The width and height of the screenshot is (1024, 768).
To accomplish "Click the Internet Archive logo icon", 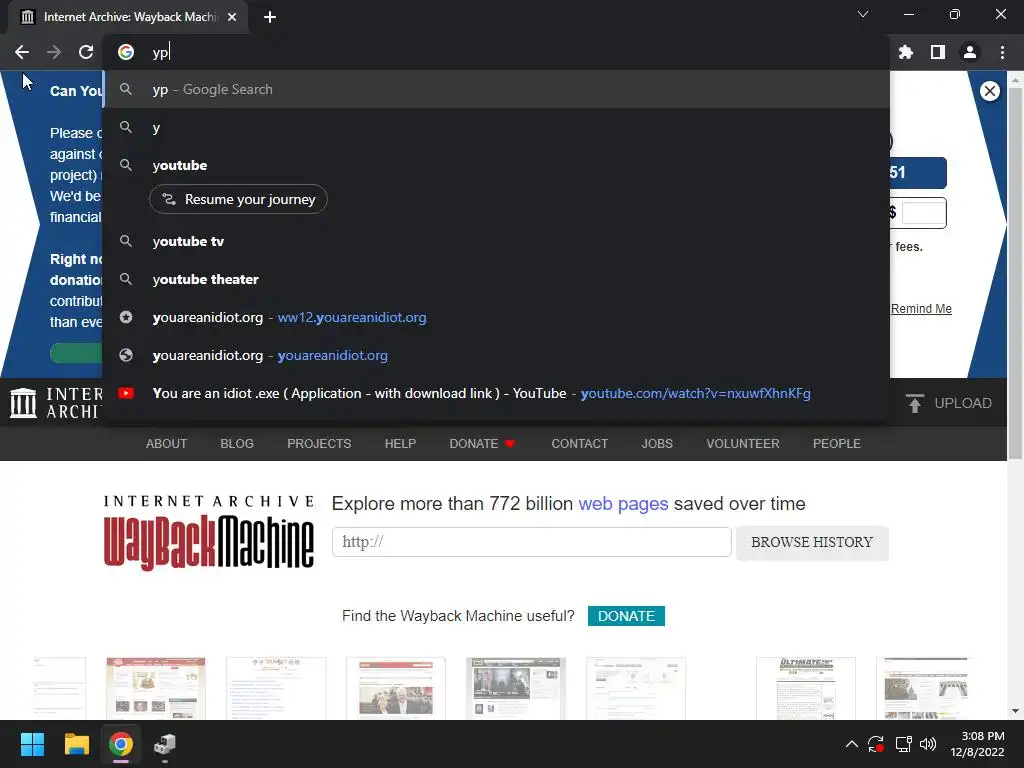I will pos(24,402).
